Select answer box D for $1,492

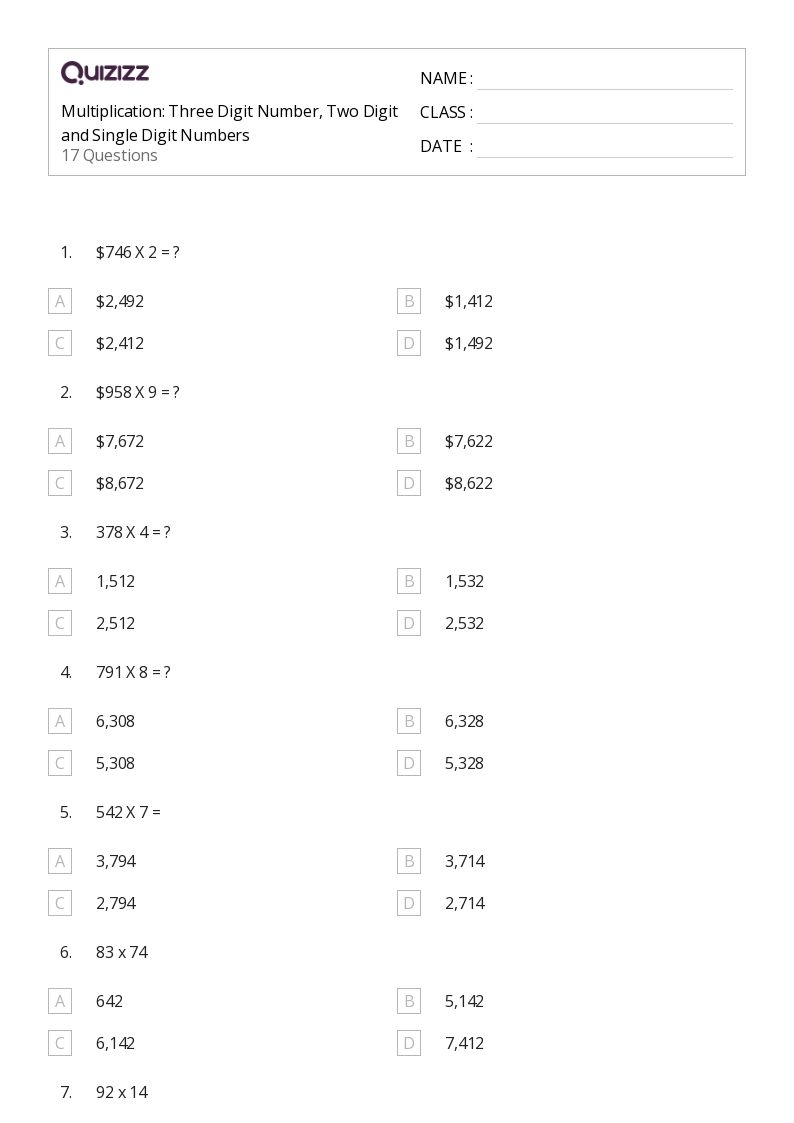tap(408, 343)
